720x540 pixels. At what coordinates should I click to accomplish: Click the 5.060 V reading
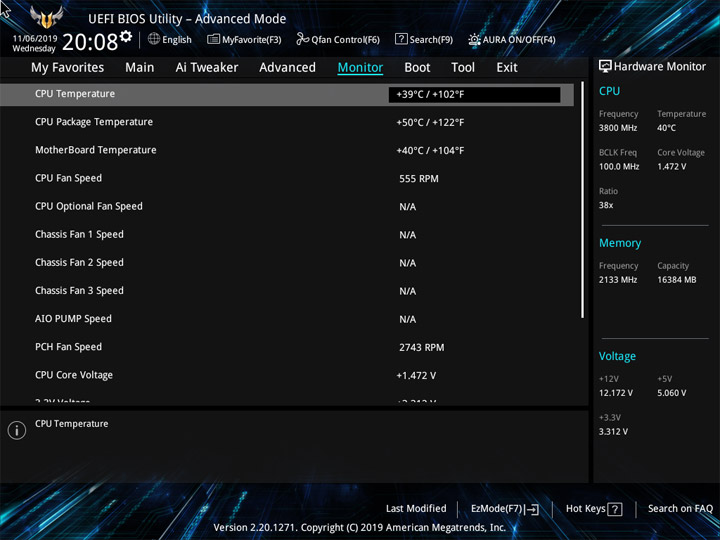click(x=672, y=393)
